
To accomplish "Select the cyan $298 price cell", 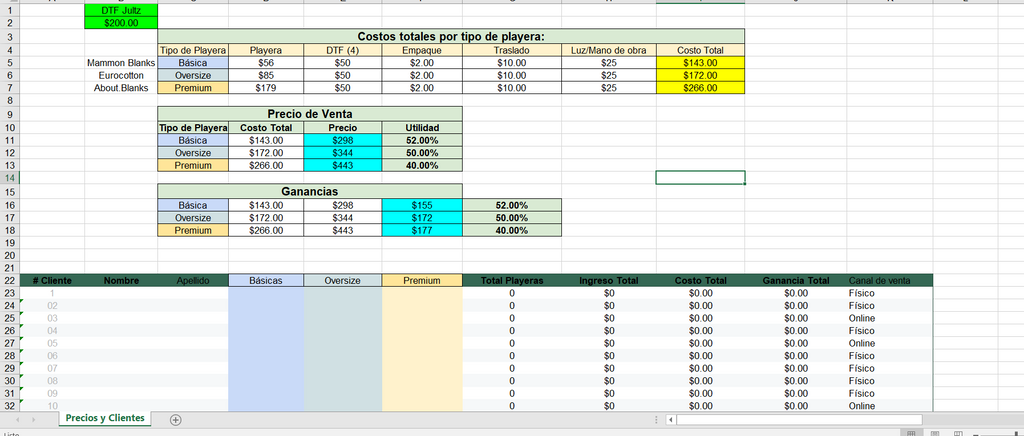I will (x=343, y=140).
